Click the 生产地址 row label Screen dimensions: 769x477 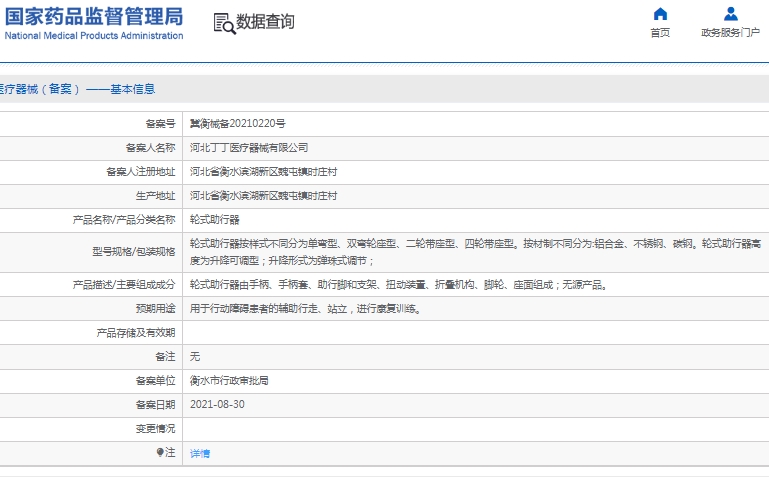(155, 196)
